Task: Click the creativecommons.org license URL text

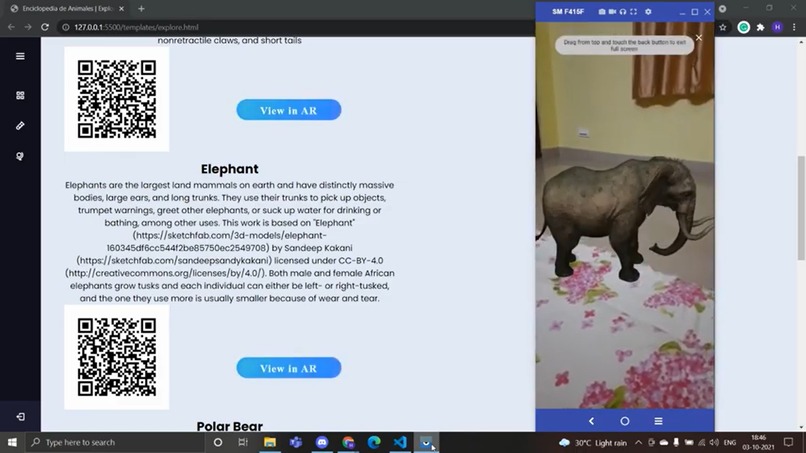Action: (x=165, y=273)
